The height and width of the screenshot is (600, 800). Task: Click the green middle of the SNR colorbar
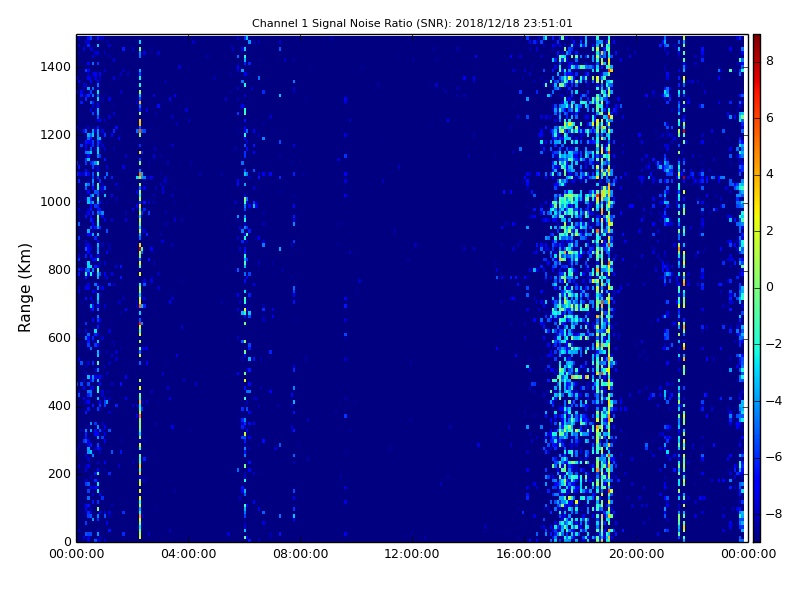click(x=757, y=288)
